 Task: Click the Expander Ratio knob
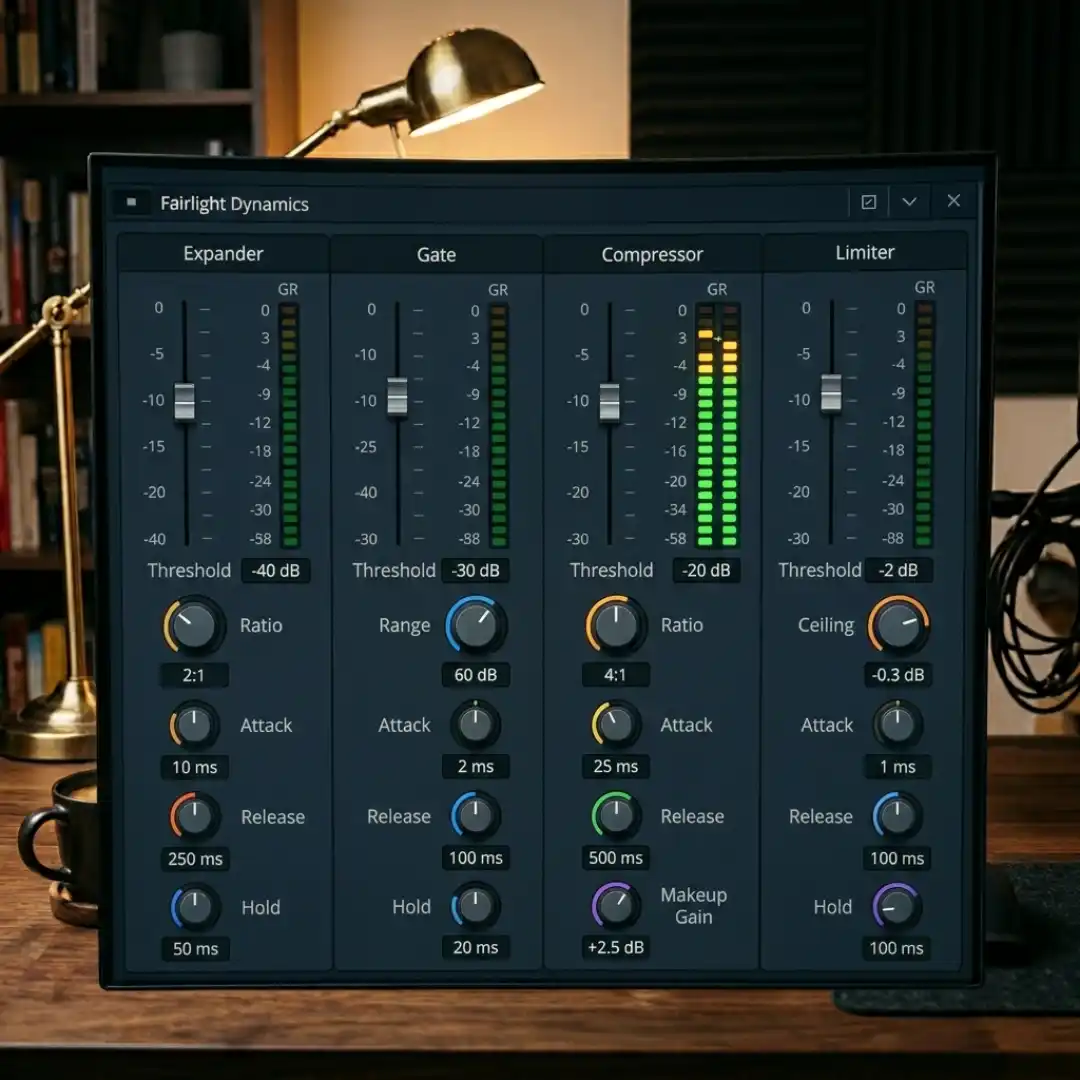point(194,625)
